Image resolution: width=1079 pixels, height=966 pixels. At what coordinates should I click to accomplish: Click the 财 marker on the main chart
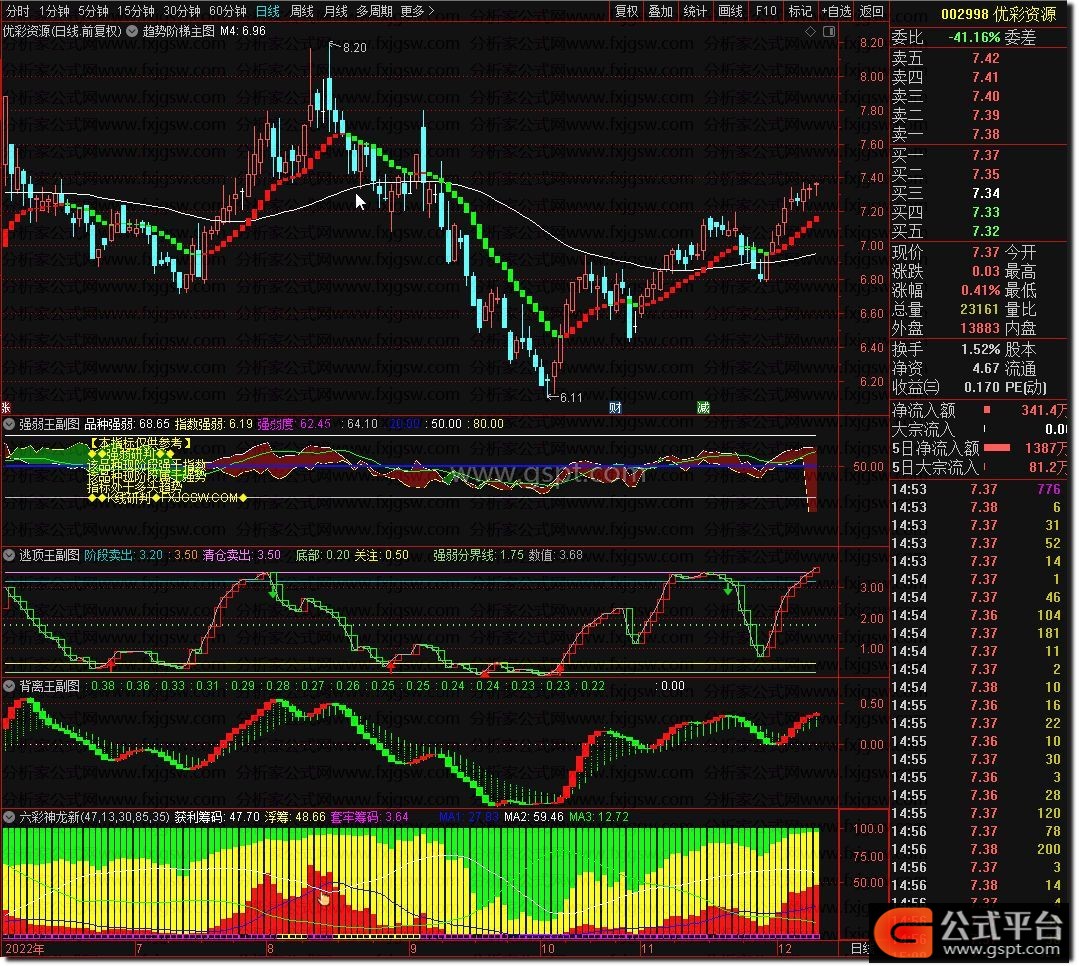pyautogui.click(x=615, y=407)
